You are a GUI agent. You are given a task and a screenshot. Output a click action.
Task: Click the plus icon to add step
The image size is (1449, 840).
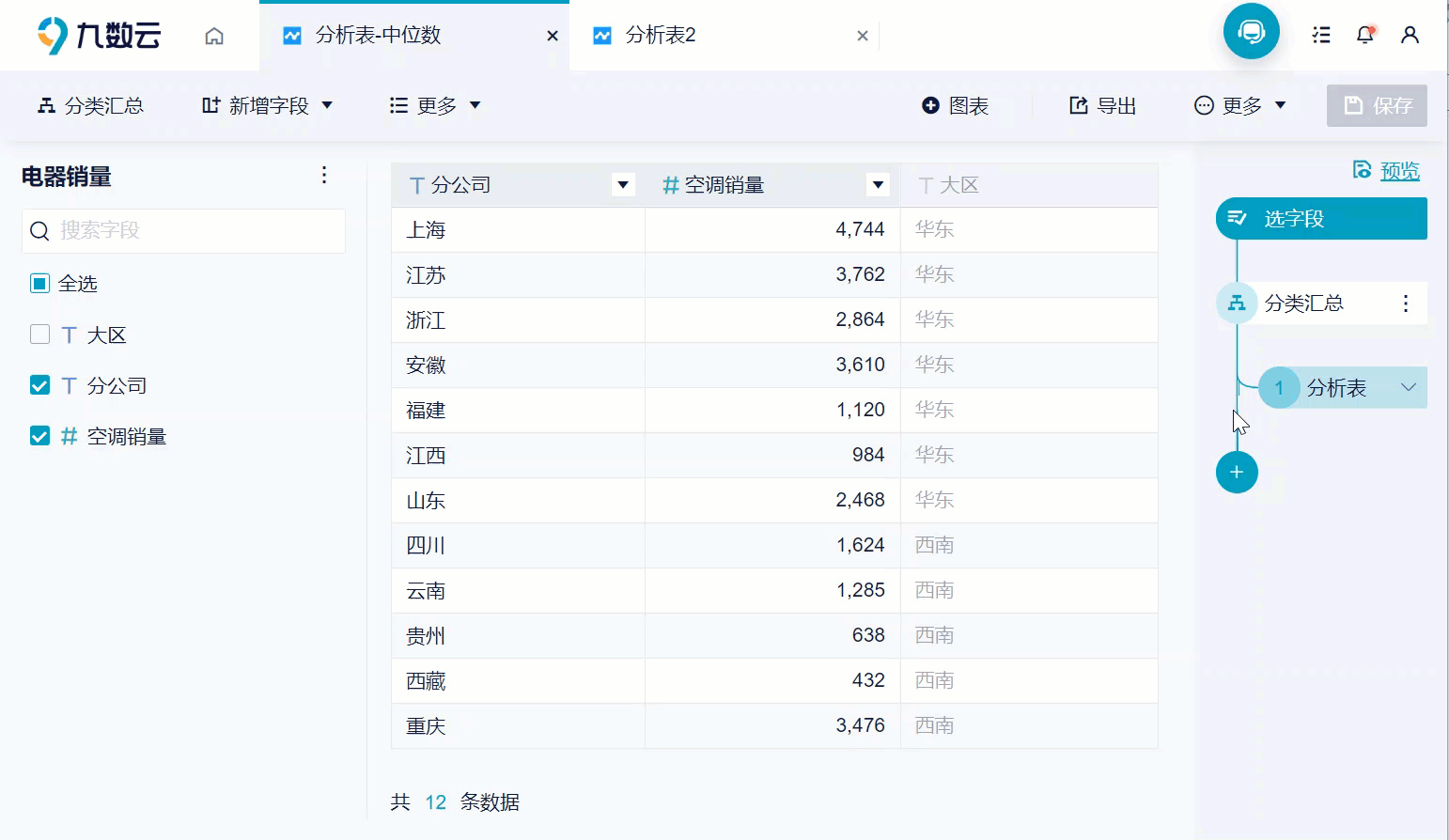coord(1237,472)
